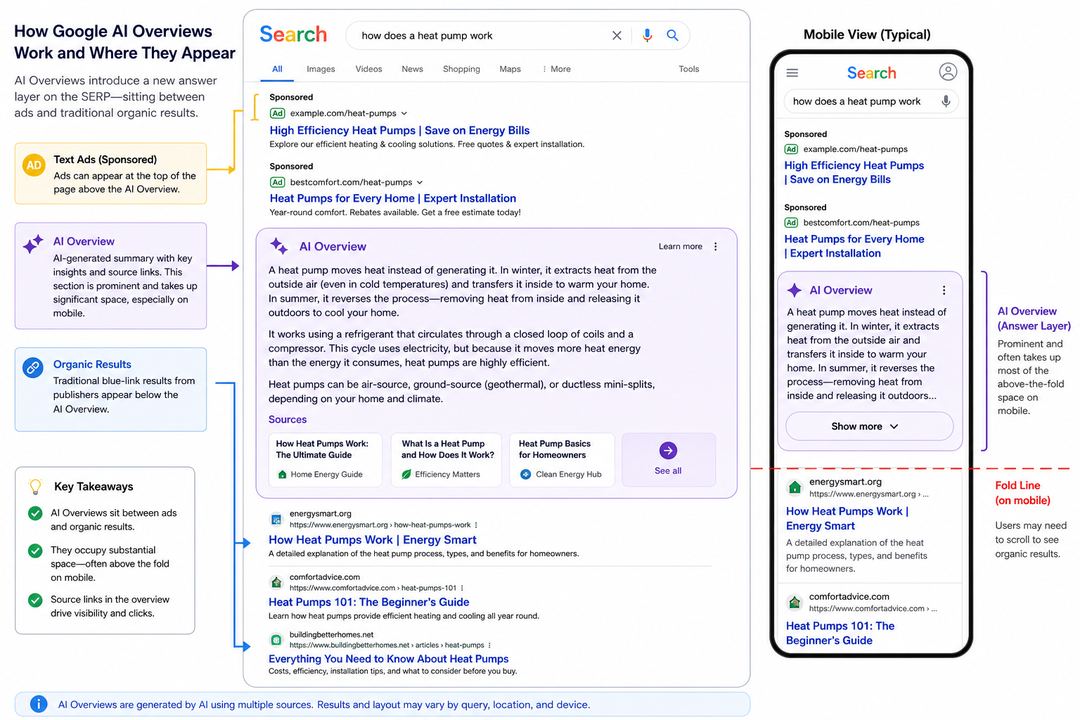
Task: Open mobile Heat Pumps for Every Home ad
Action: (854, 246)
